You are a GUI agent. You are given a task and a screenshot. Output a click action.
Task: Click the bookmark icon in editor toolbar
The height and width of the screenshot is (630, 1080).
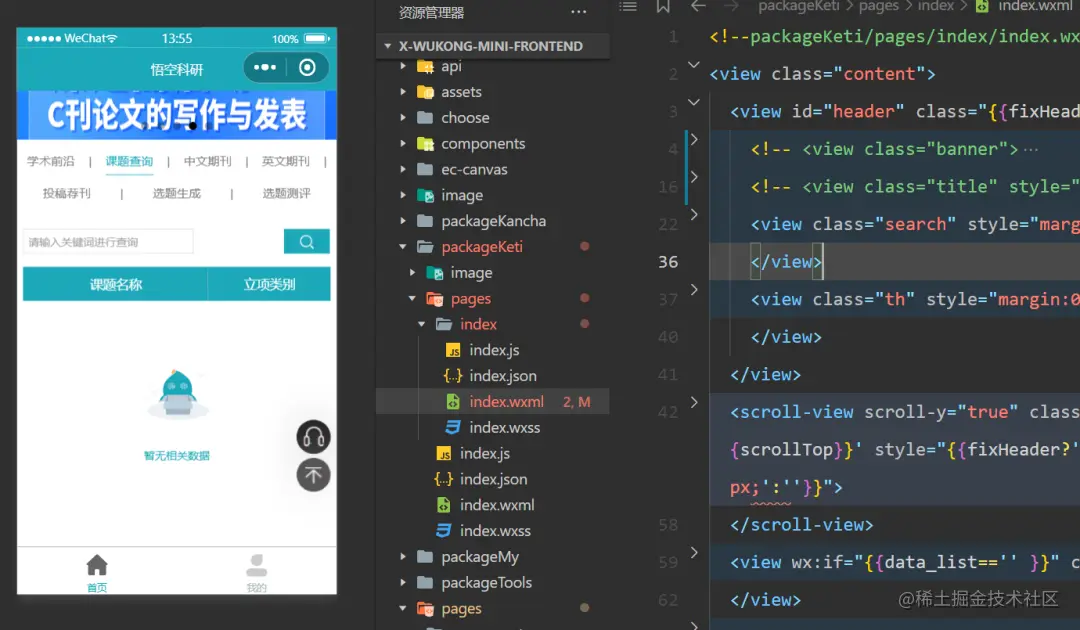coord(663,6)
